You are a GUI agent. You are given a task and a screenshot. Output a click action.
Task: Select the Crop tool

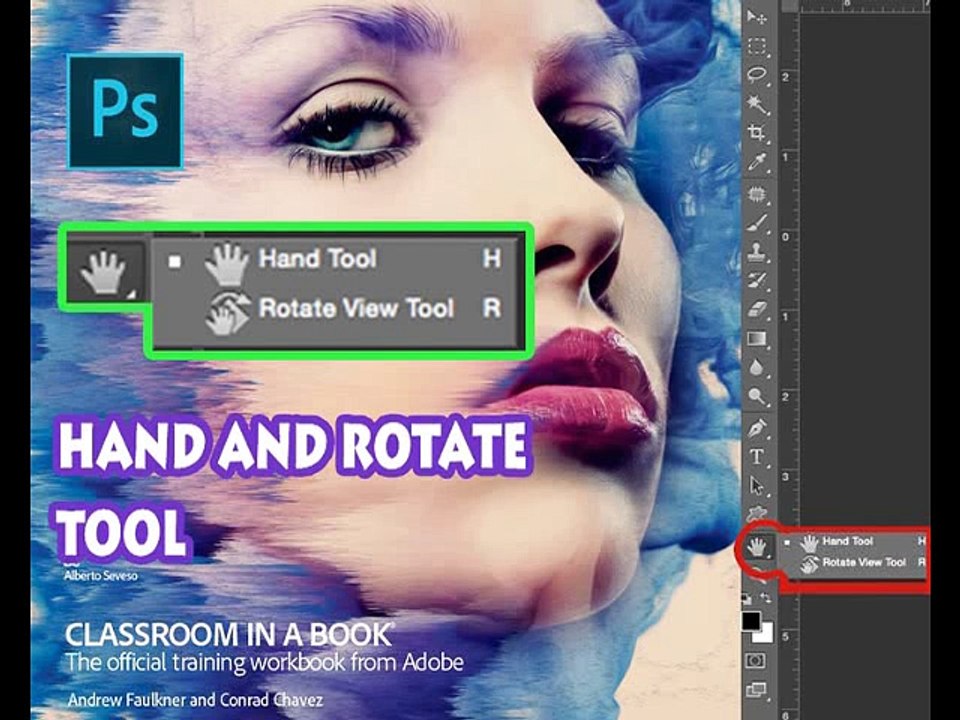point(757,133)
